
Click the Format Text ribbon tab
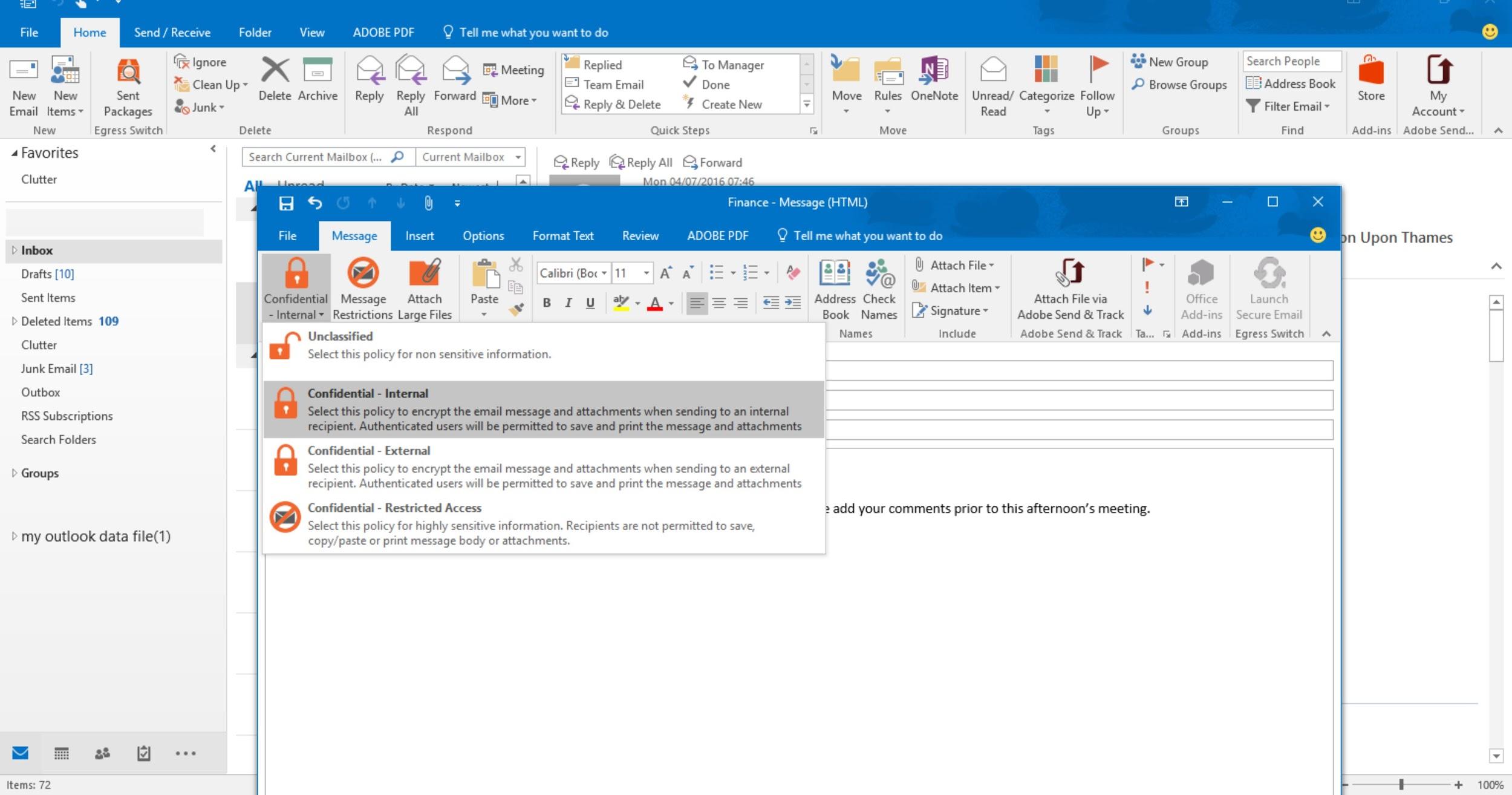click(x=563, y=235)
